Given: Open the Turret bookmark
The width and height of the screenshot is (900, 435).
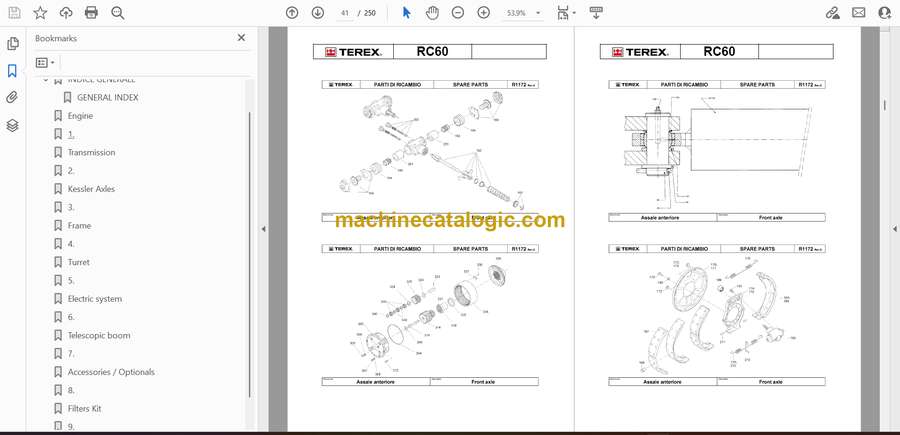Looking at the screenshot, I should pos(79,262).
